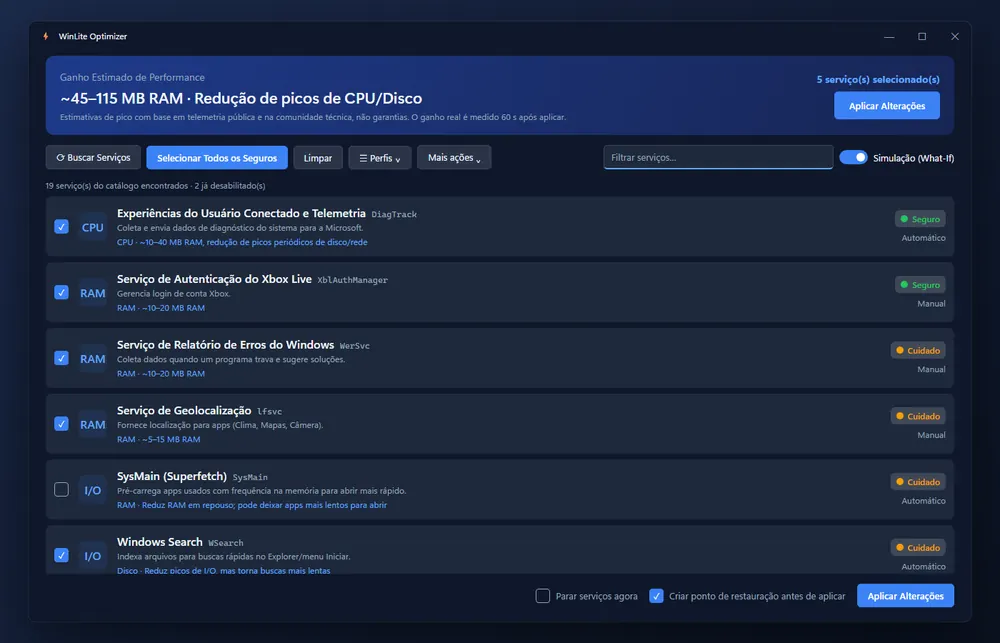Uncheck the Serviço de Autenticação do Xbox Live
Viewport: 1000px width, 643px height.
coord(61,292)
